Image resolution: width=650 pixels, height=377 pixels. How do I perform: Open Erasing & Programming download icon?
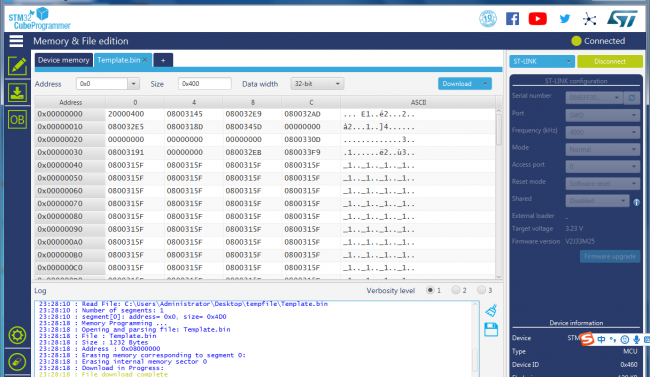[x=17, y=92]
